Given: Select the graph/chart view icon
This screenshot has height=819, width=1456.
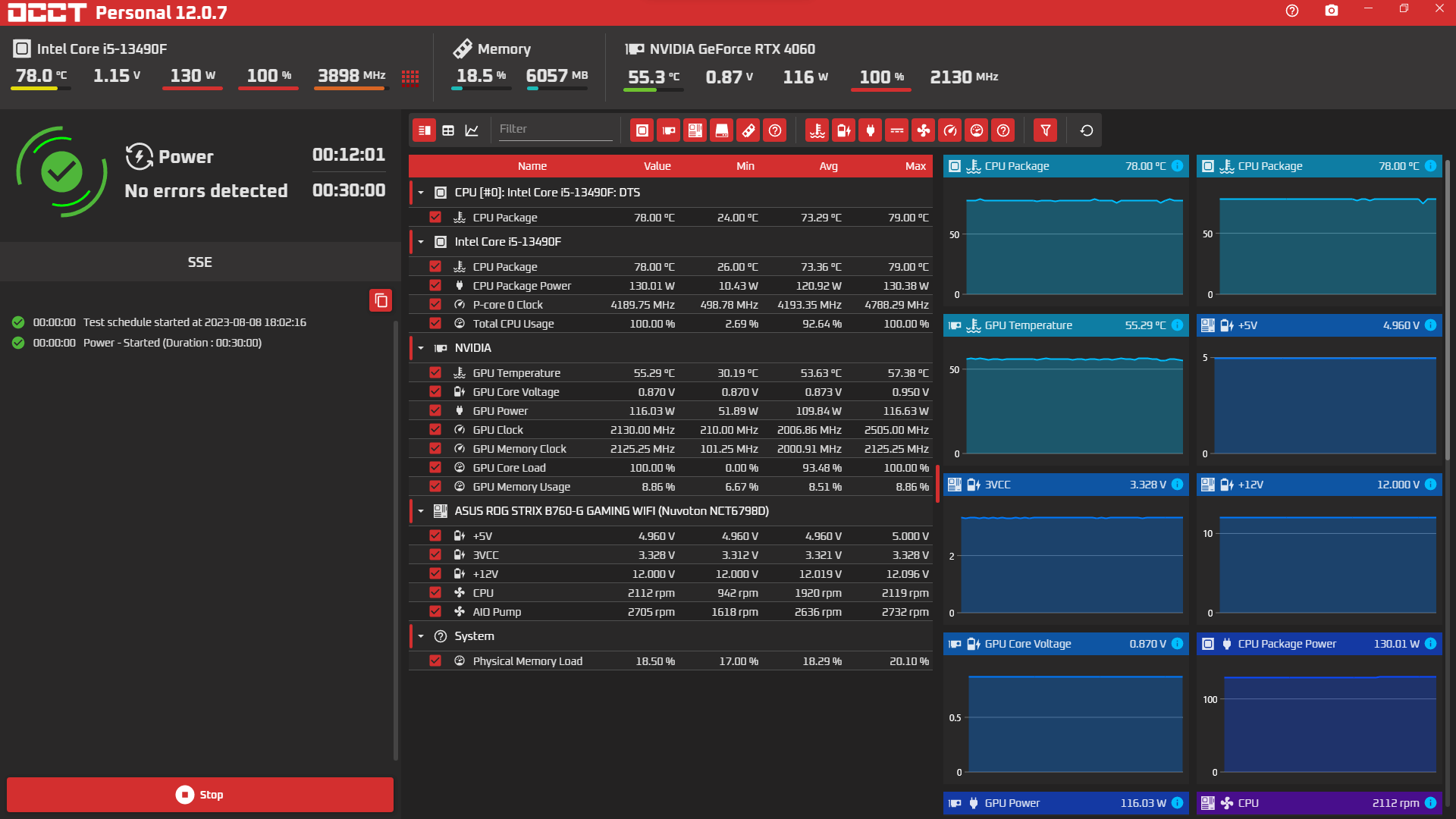Looking at the screenshot, I should (472, 129).
